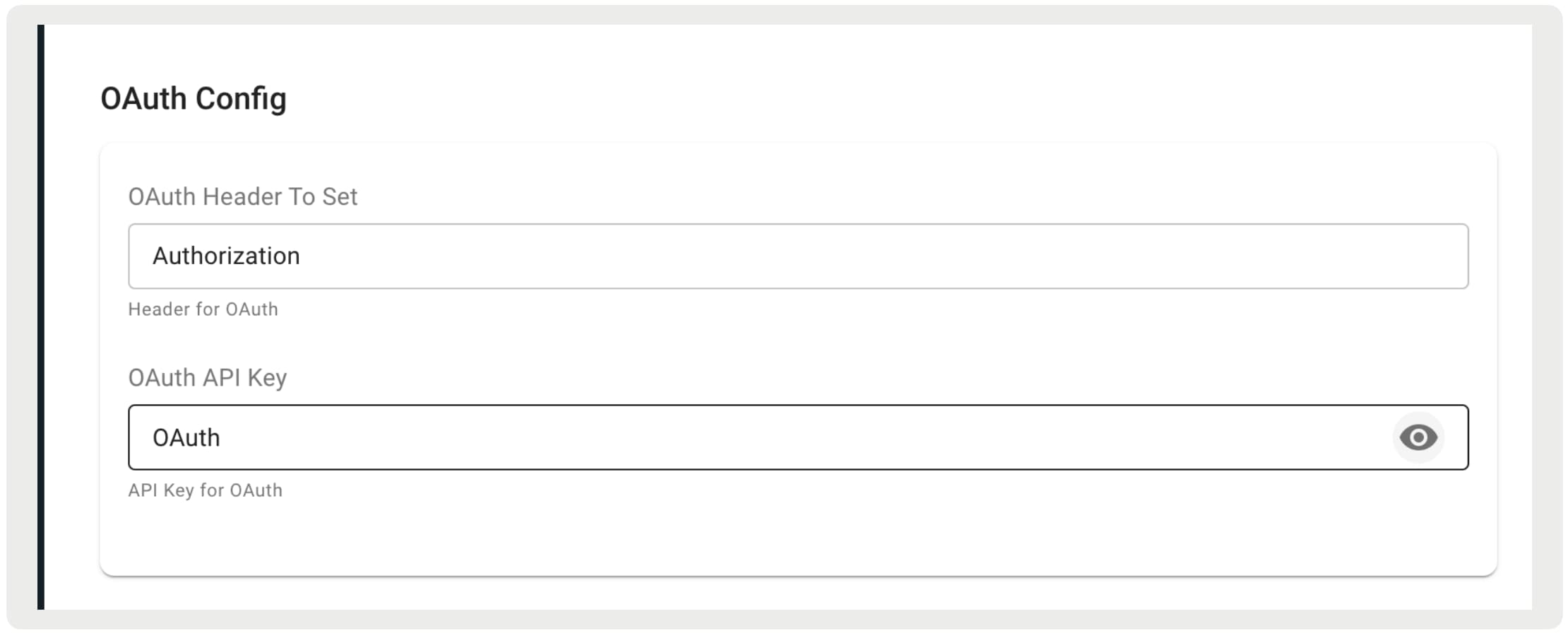Place cursor on the "Authorization" text value

click(226, 256)
